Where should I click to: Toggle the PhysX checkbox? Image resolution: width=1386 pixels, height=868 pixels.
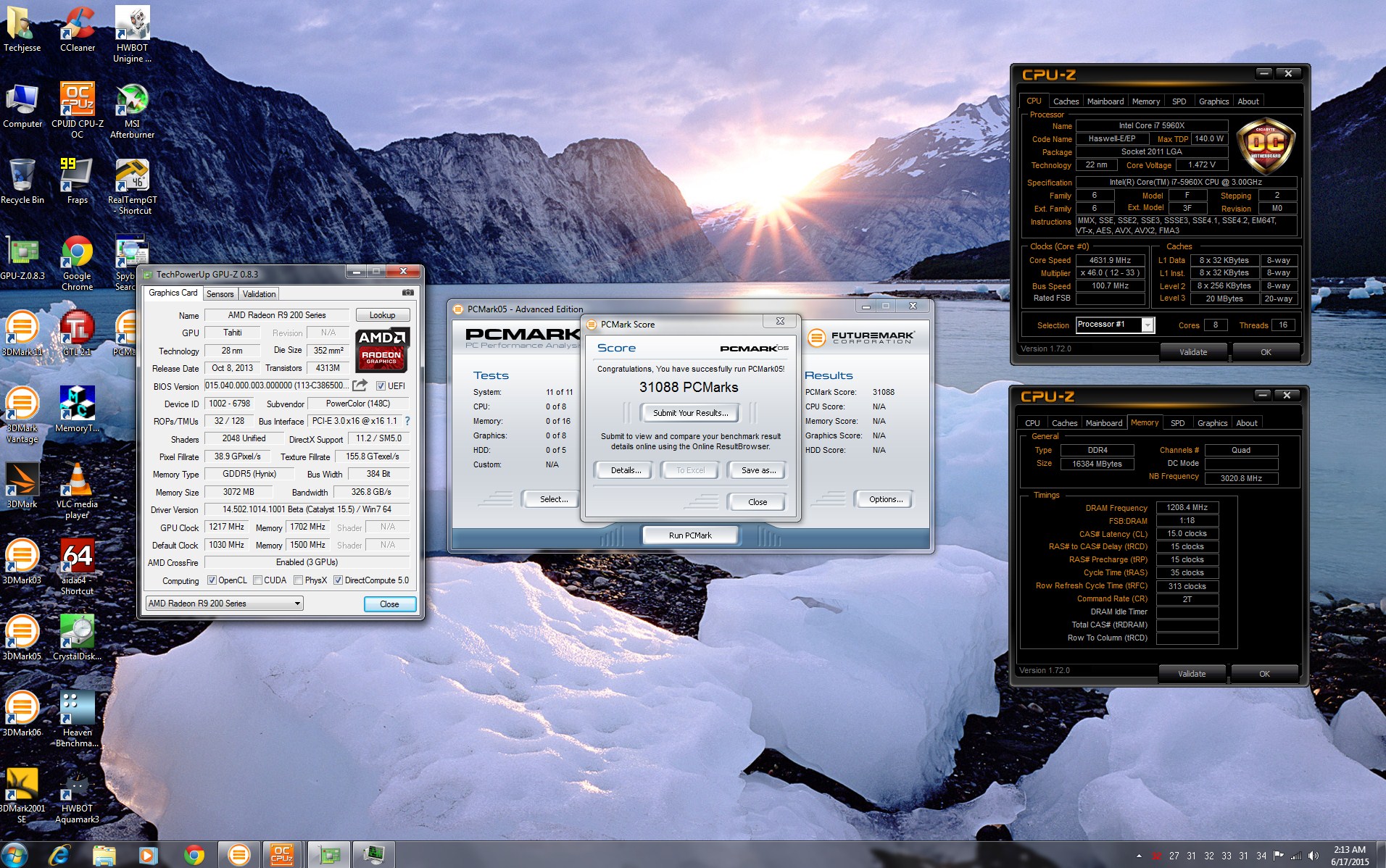[298, 580]
